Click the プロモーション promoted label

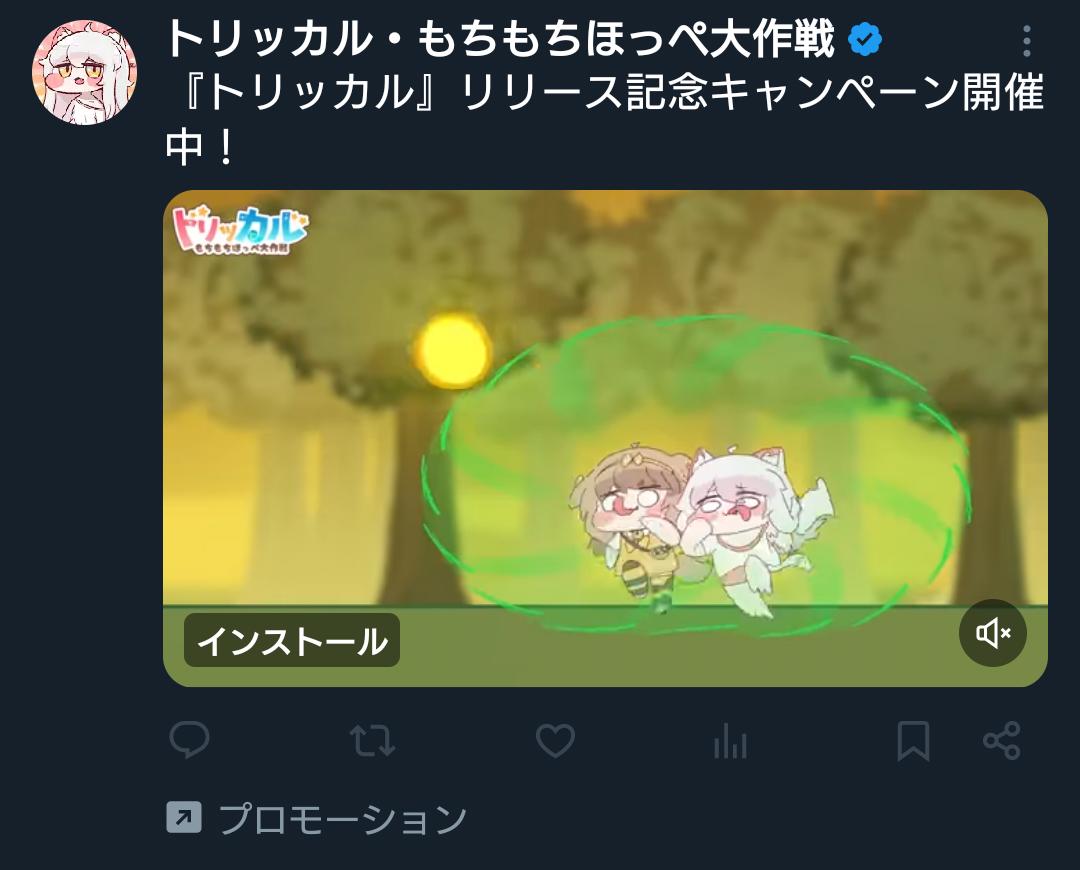coord(342,818)
